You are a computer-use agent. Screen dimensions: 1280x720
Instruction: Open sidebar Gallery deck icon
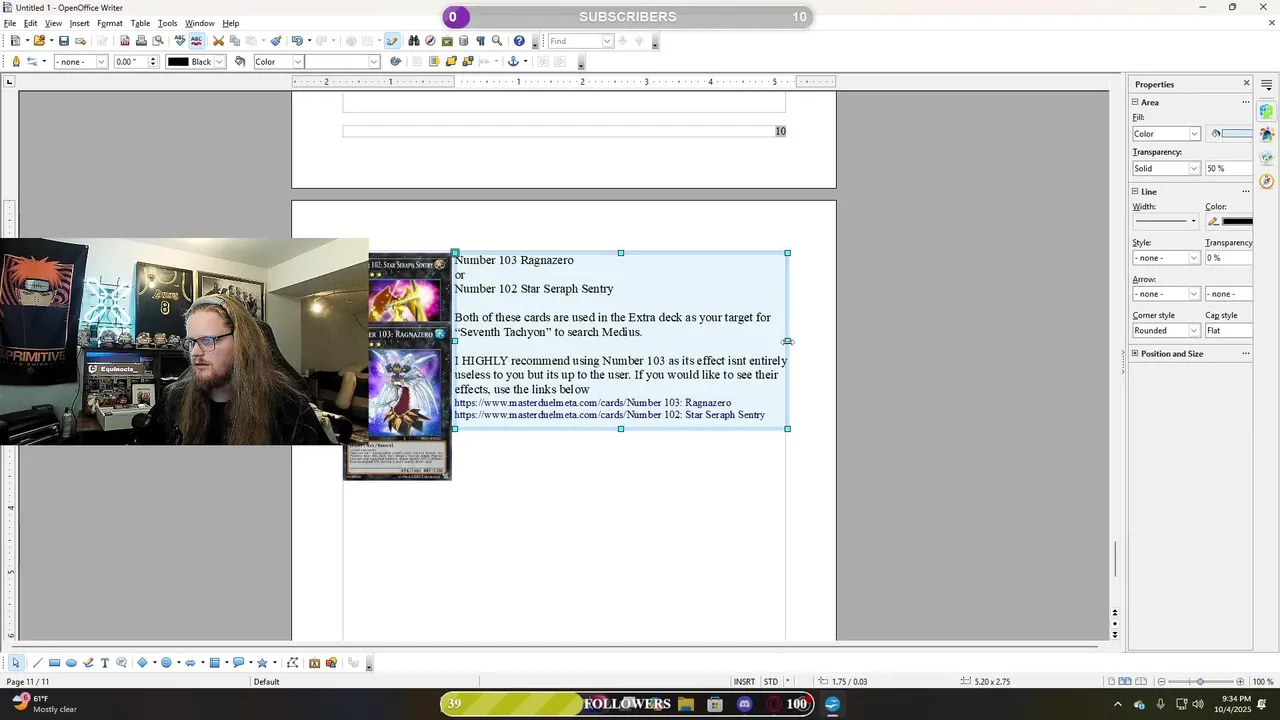pos(1267,158)
